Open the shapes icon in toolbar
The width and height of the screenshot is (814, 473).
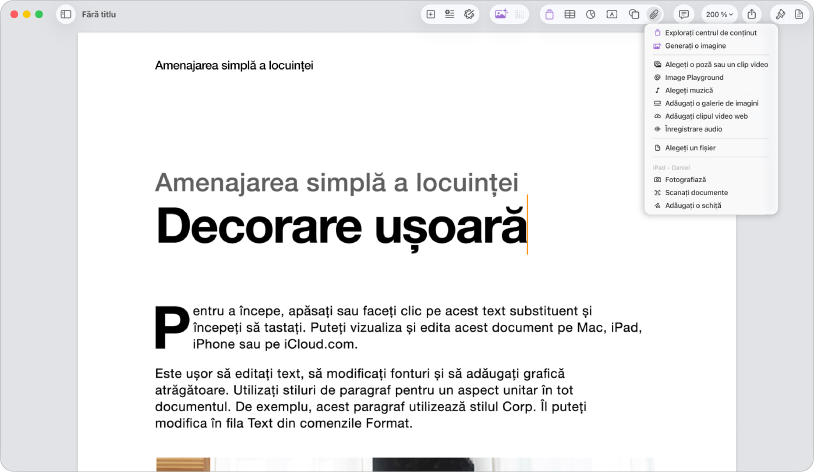[634, 15]
